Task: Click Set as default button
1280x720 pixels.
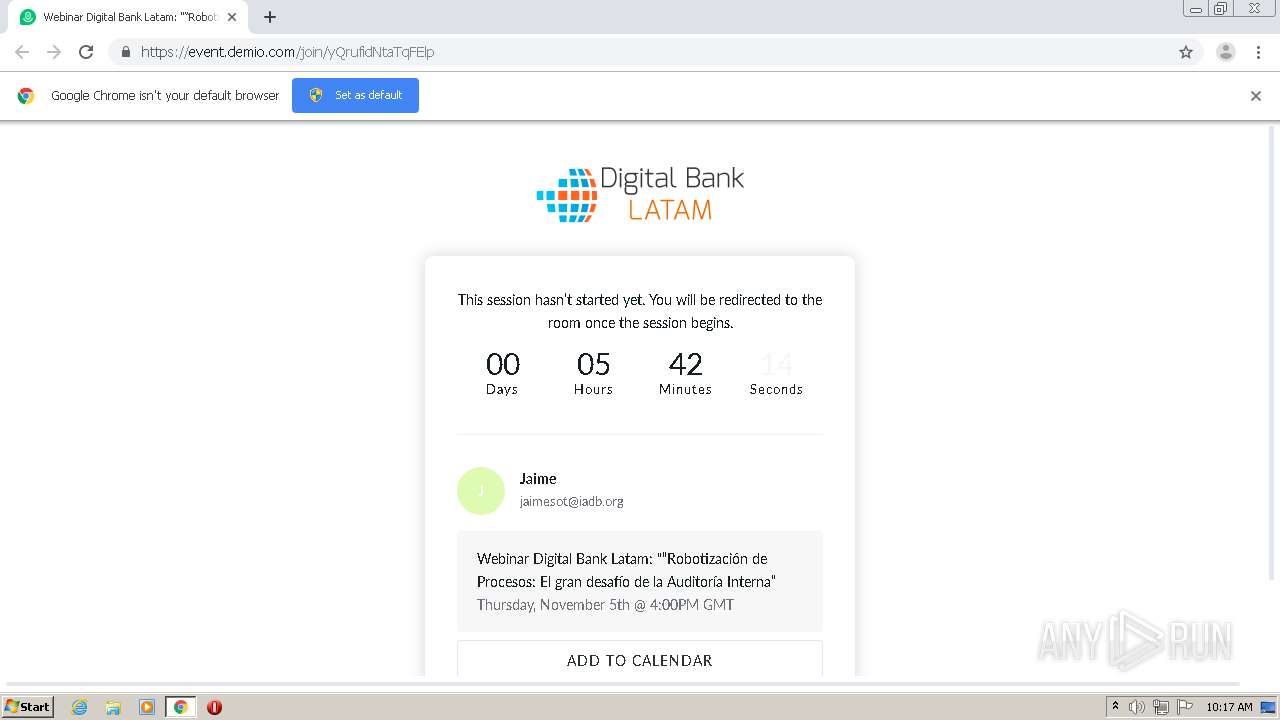Action: pos(355,95)
